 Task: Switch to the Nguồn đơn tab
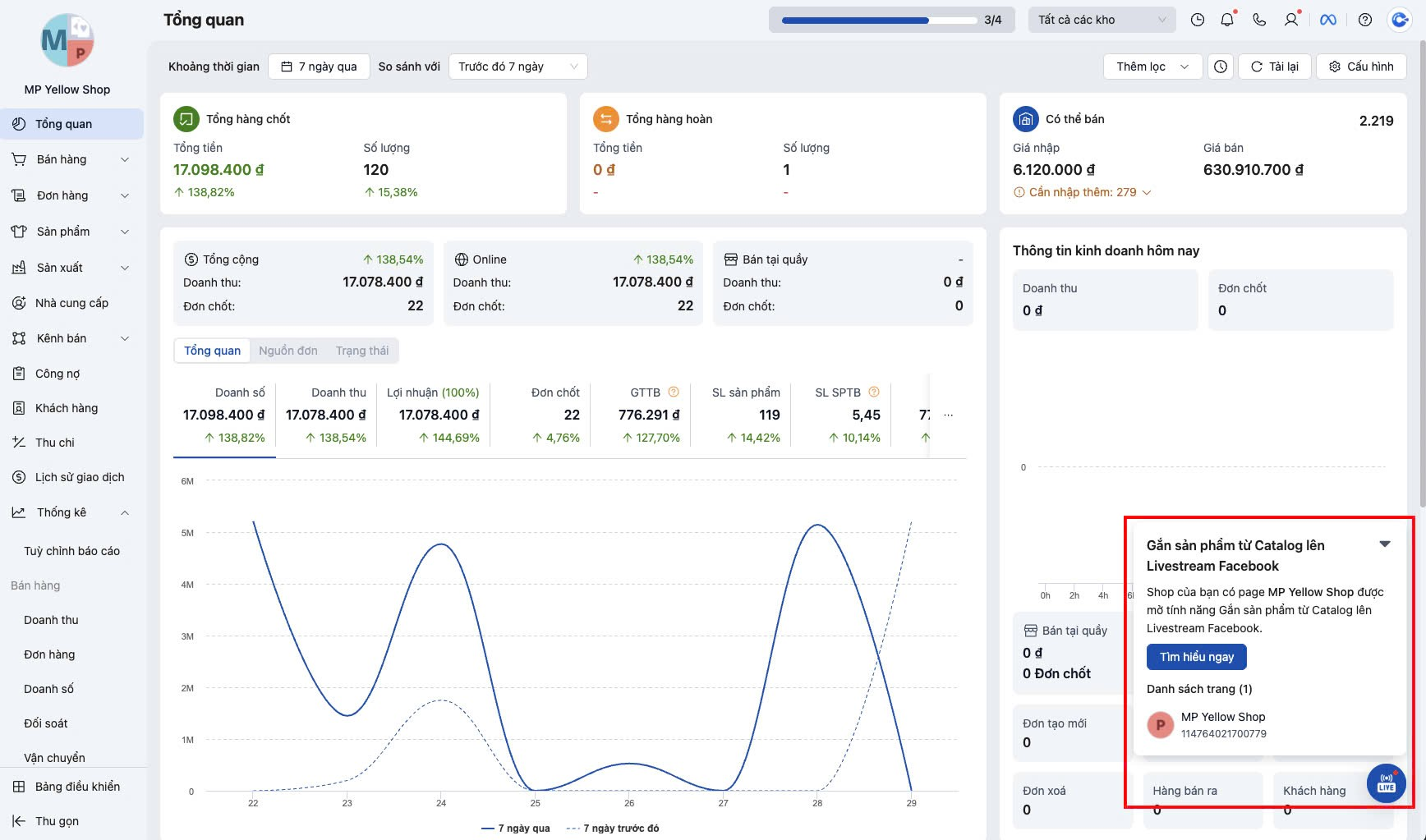pos(287,351)
